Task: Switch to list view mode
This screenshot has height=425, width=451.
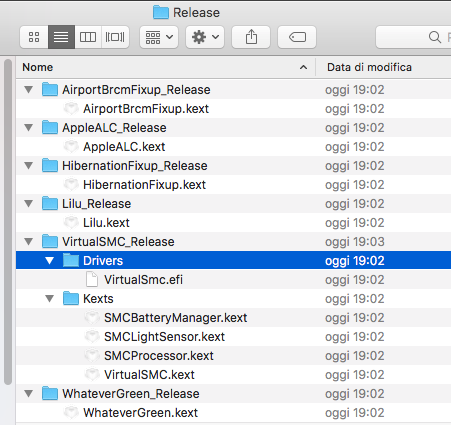Action: 61,37
